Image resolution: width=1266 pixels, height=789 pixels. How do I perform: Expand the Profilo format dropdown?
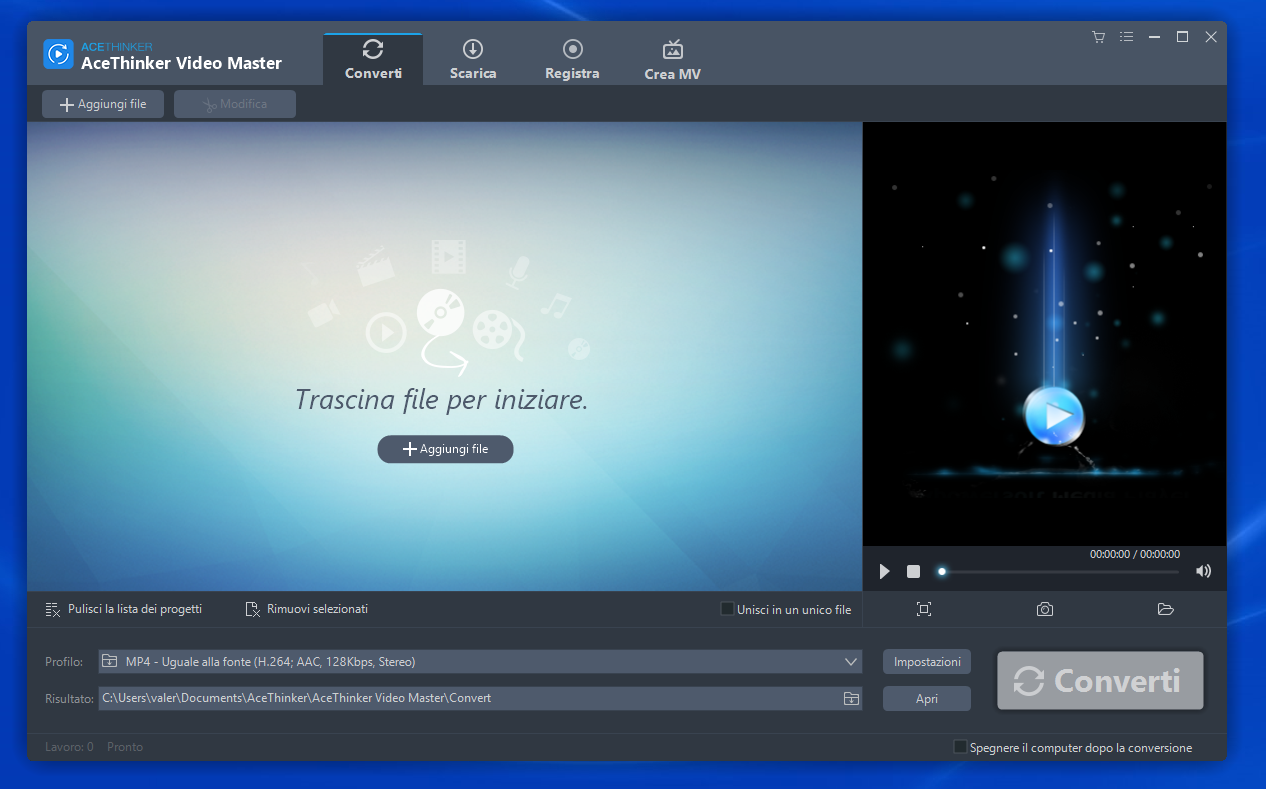pos(851,661)
